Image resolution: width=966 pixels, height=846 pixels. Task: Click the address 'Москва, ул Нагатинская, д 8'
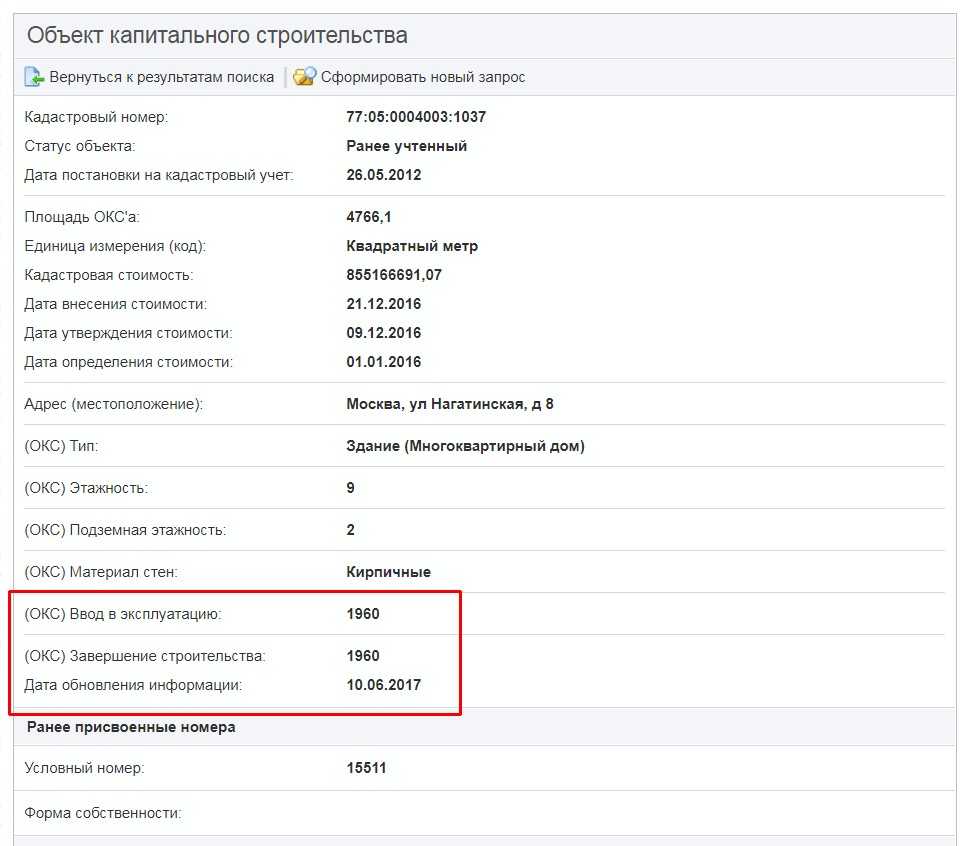coord(450,404)
